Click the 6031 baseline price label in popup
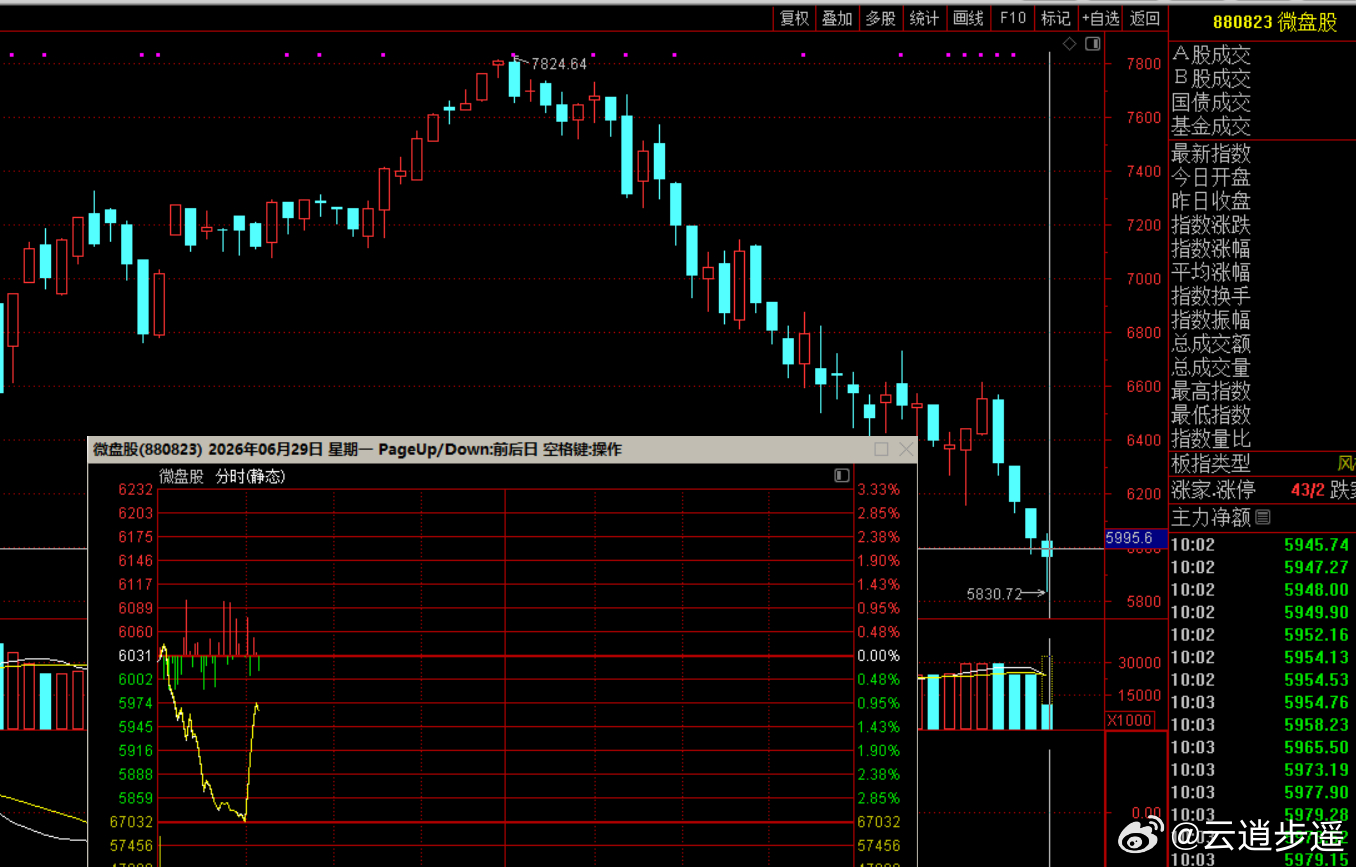Image resolution: width=1356 pixels, height=867 pixels. coord(136,656)
